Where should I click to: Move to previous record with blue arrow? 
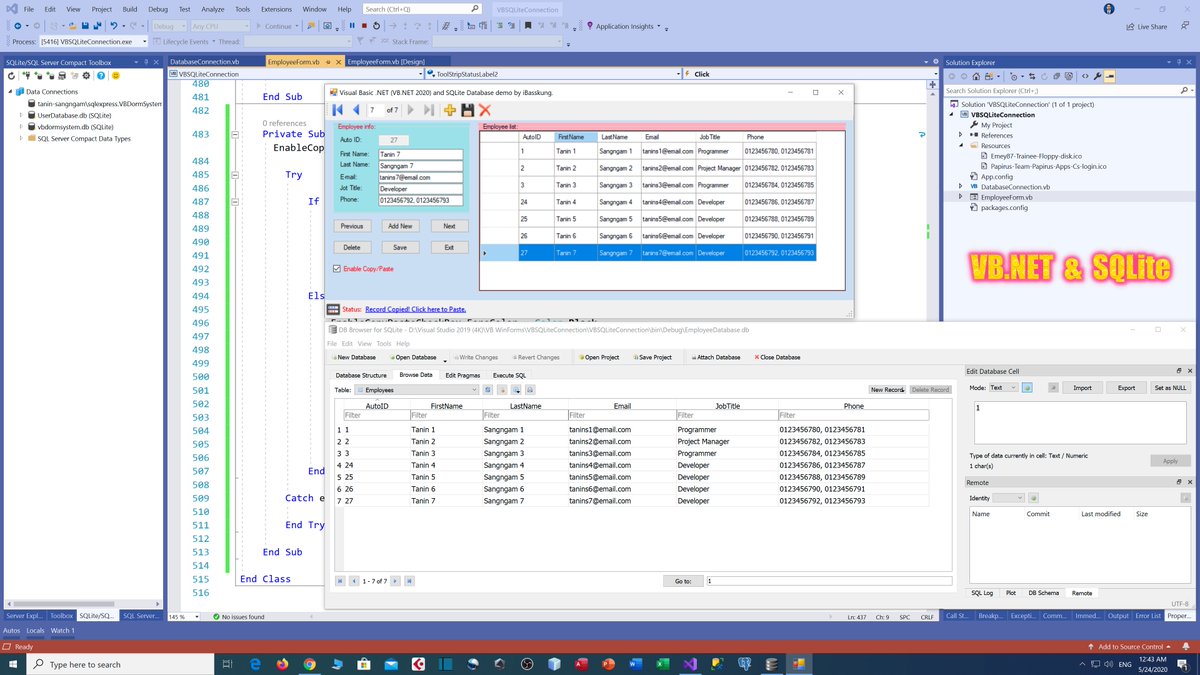coord(355,110)
